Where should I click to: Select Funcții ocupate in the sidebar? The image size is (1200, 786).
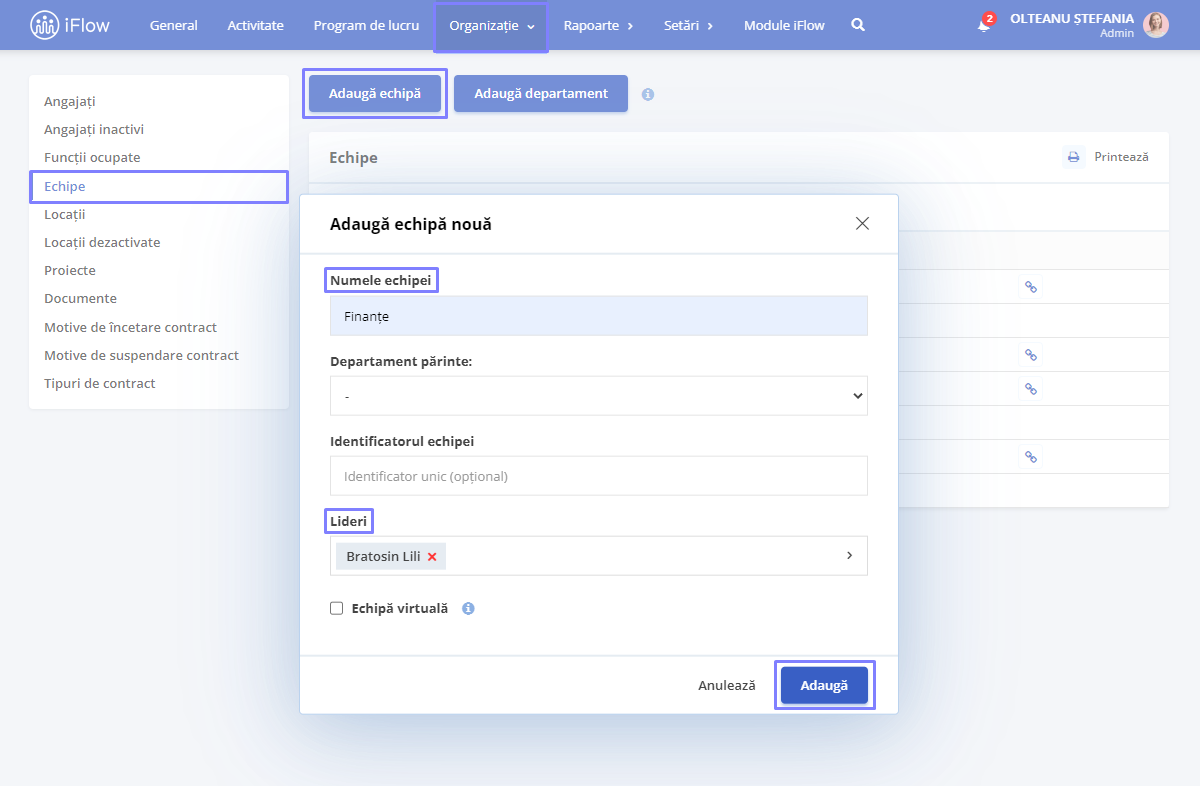[92, 158]
